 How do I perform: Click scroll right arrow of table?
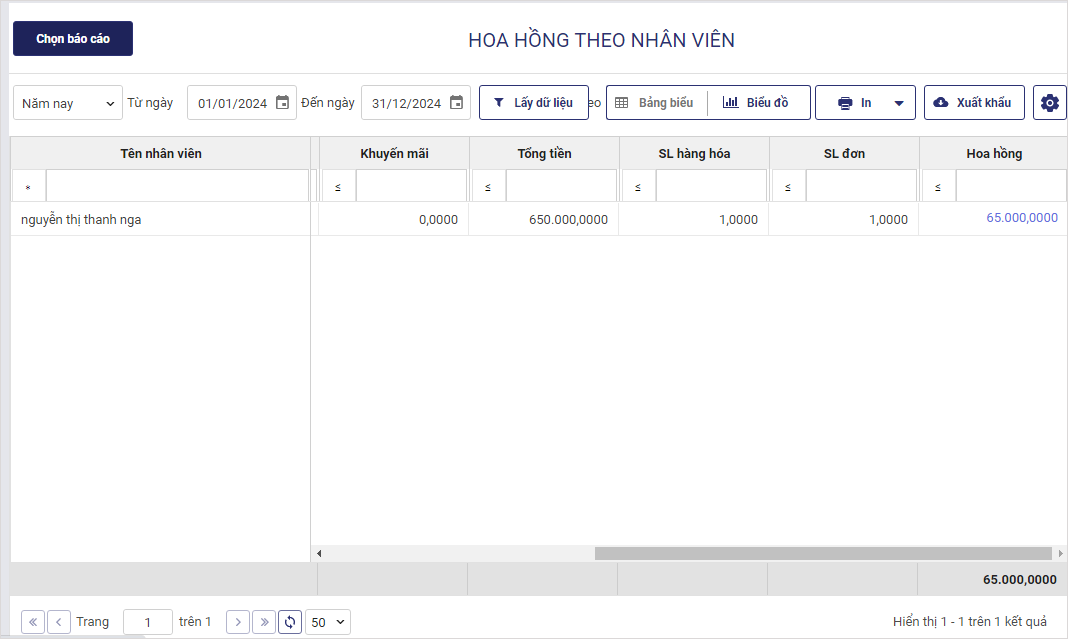click(x=1060, y=553)
